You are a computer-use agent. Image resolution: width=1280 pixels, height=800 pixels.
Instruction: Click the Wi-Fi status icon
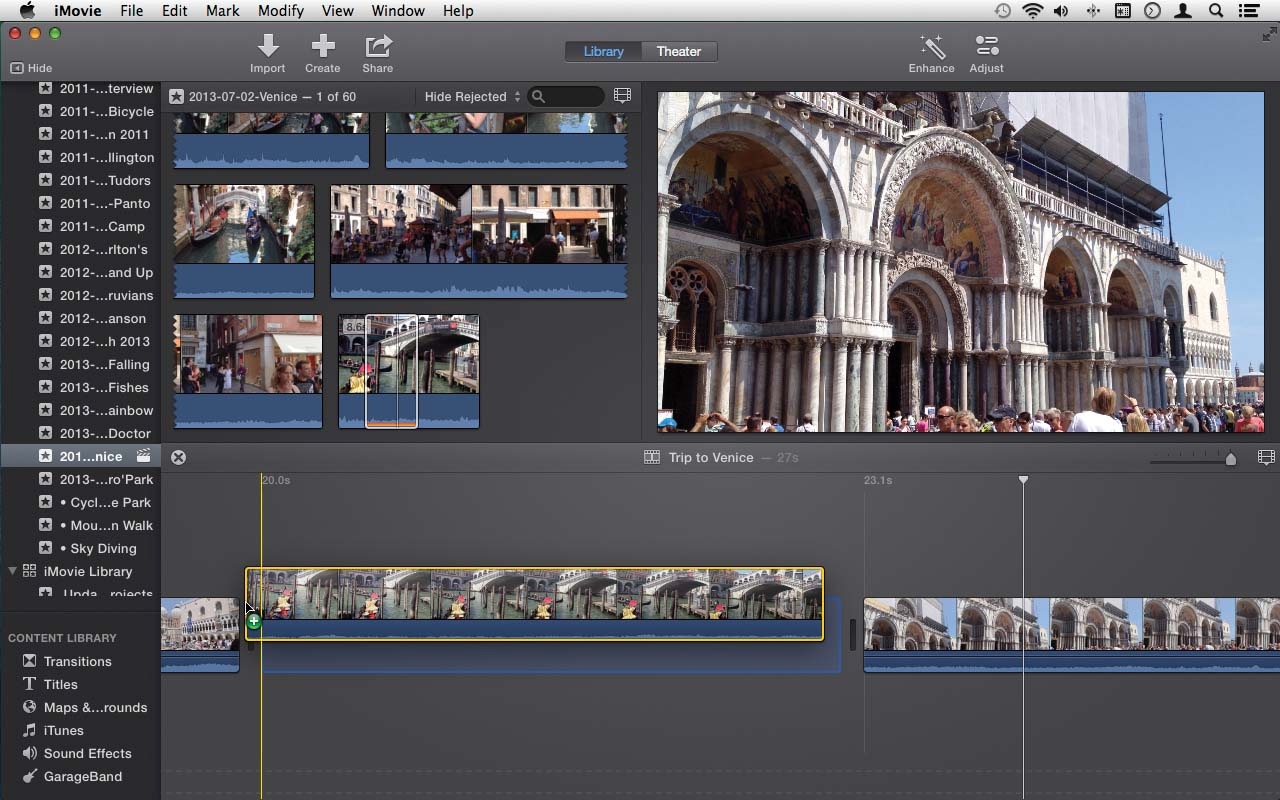coord(1032,11)
